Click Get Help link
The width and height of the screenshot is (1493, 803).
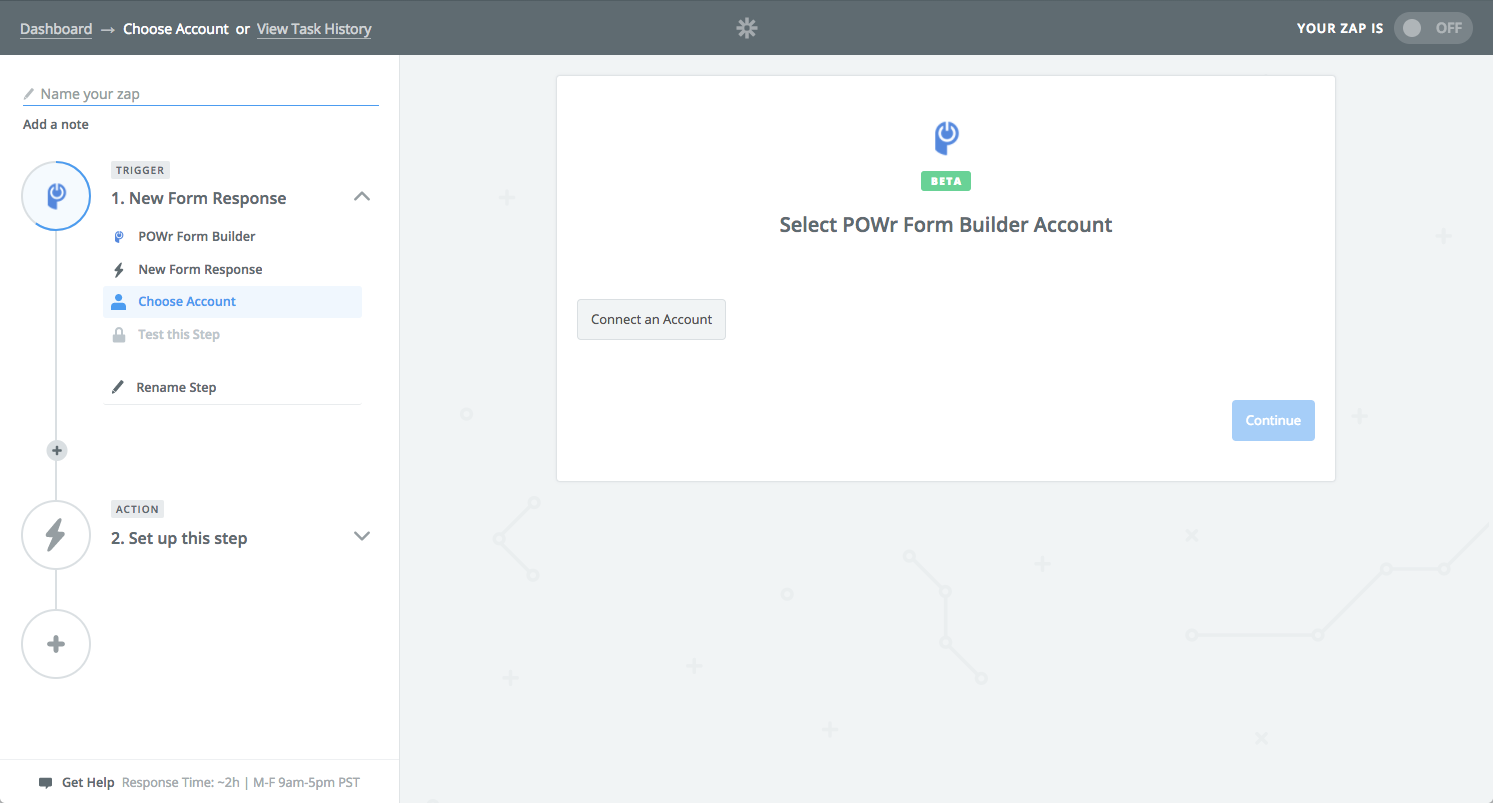point(88,783)
